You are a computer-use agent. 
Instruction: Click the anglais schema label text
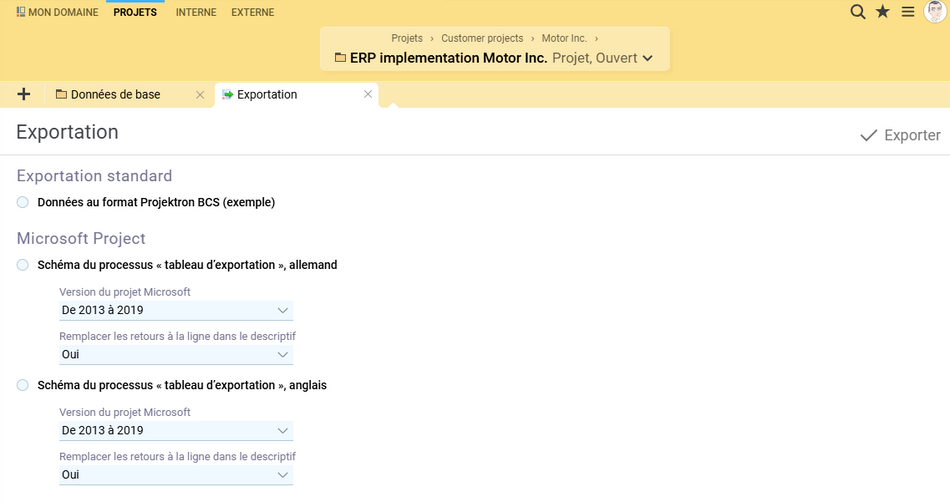[x=182, y=385]
